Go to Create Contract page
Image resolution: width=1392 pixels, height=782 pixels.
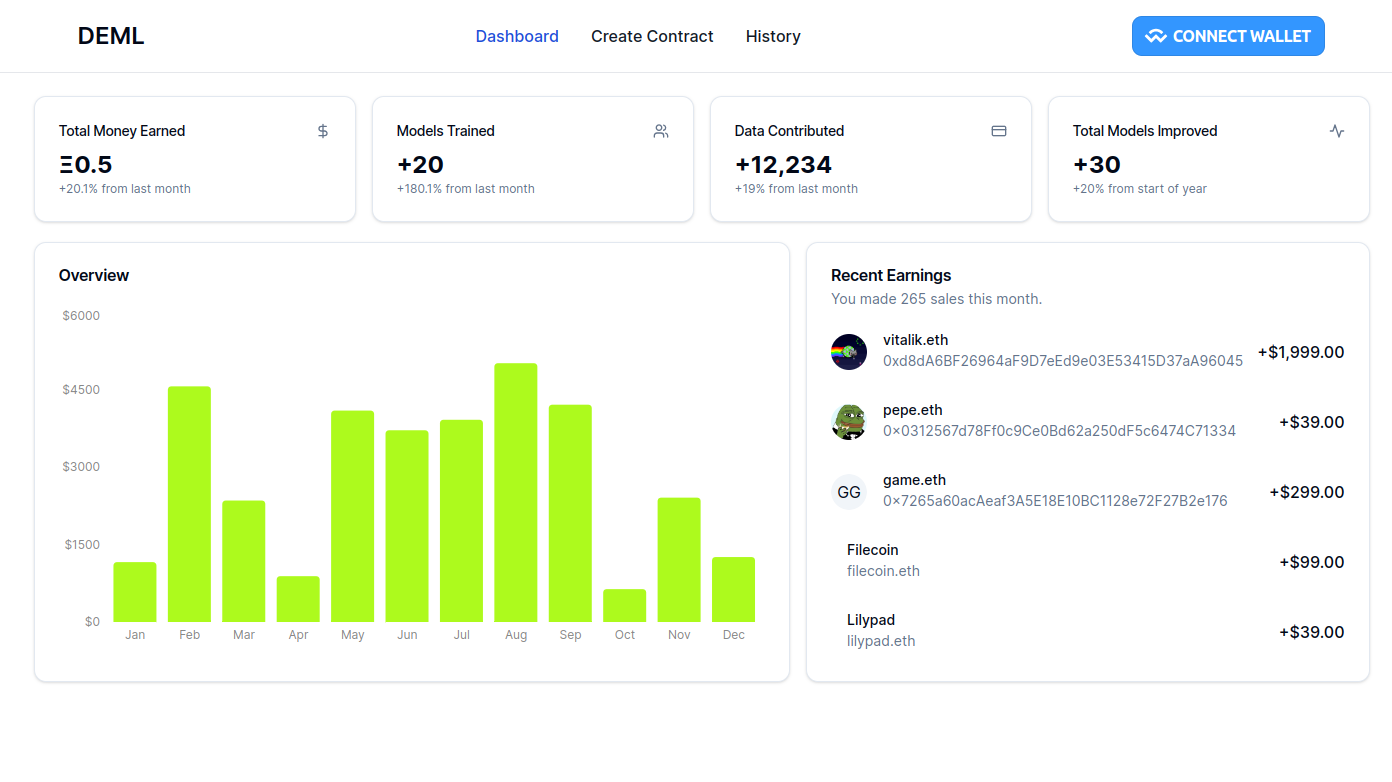tap(652, 36)
